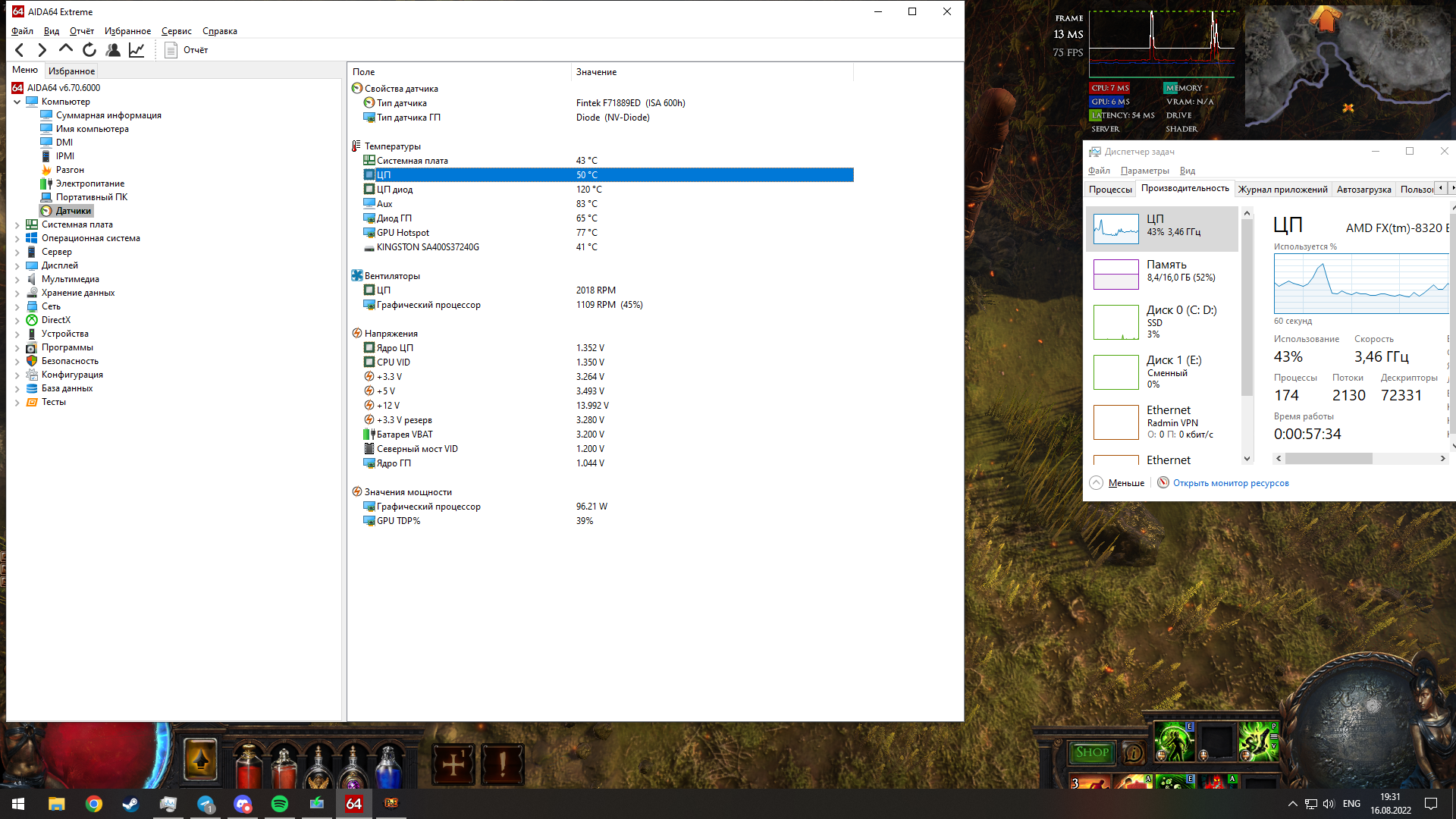Open the Отчёт menu in AIDA64
The height and width of the screenshot is (819, 1456).
[x=82, y=31]
